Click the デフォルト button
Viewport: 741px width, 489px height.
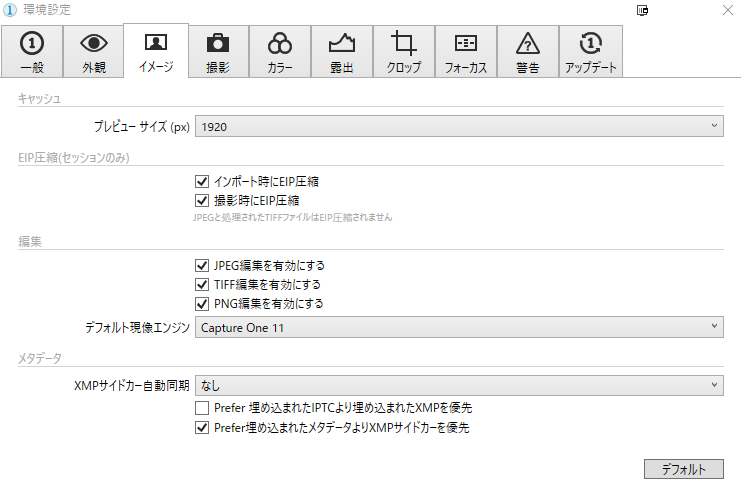(684, 469)
